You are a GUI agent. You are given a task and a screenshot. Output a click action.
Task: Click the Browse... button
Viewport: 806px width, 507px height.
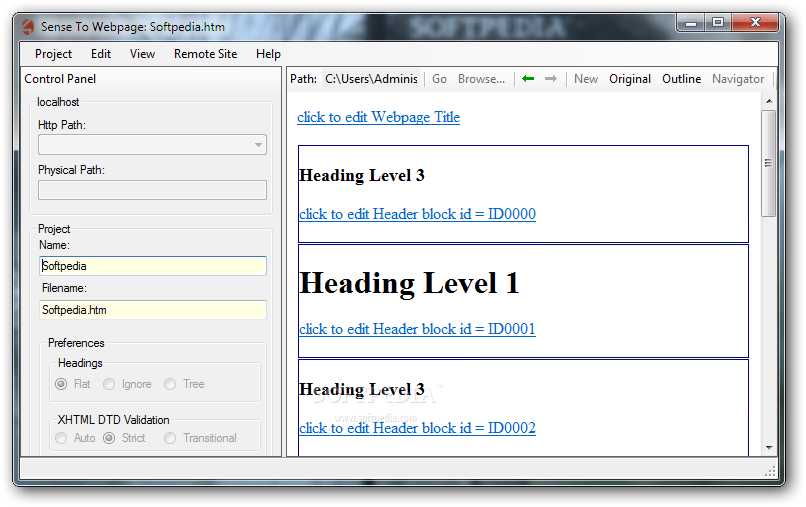click(x=482, y=79)
